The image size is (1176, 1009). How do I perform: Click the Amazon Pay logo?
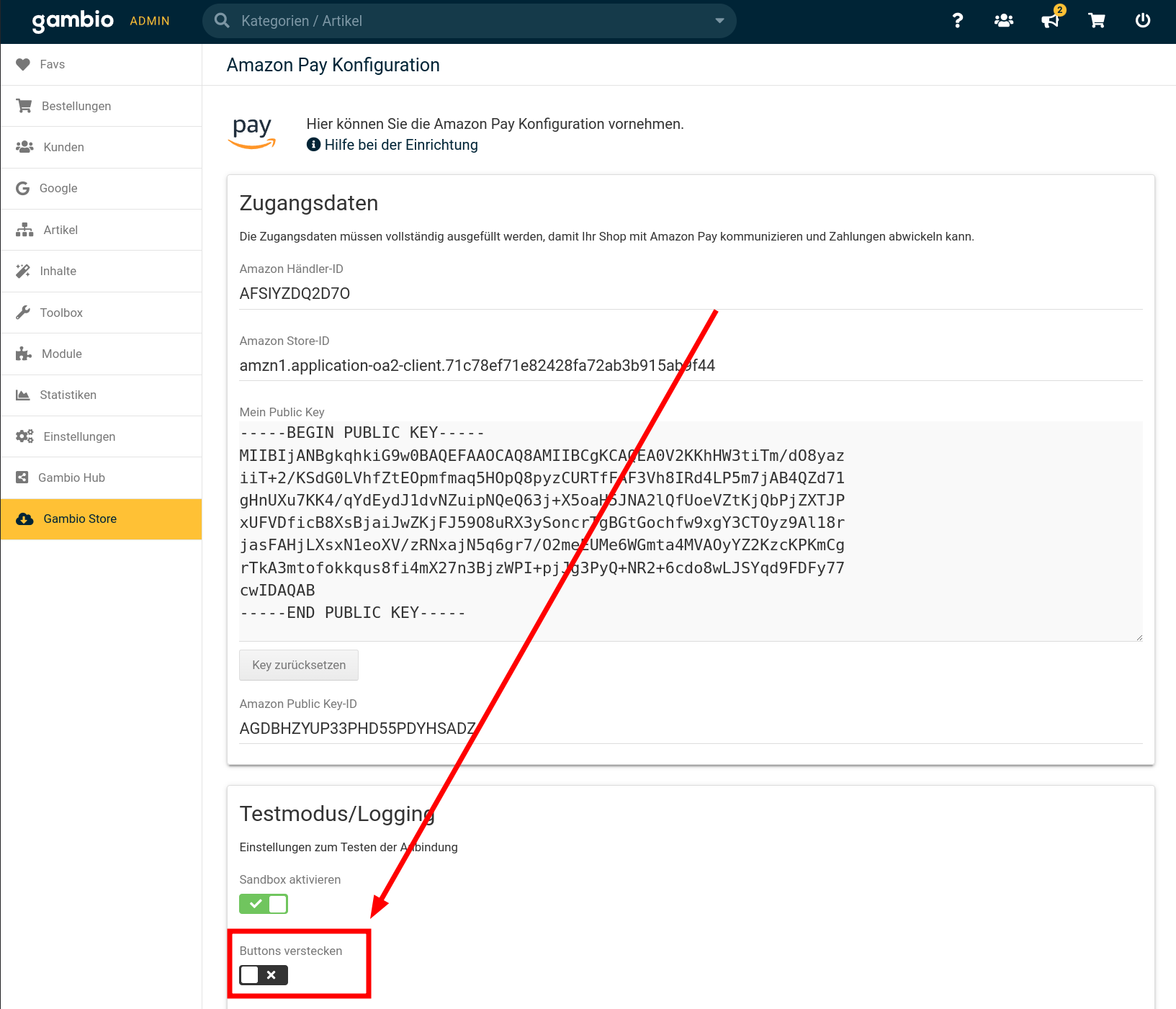click(252, 133)
